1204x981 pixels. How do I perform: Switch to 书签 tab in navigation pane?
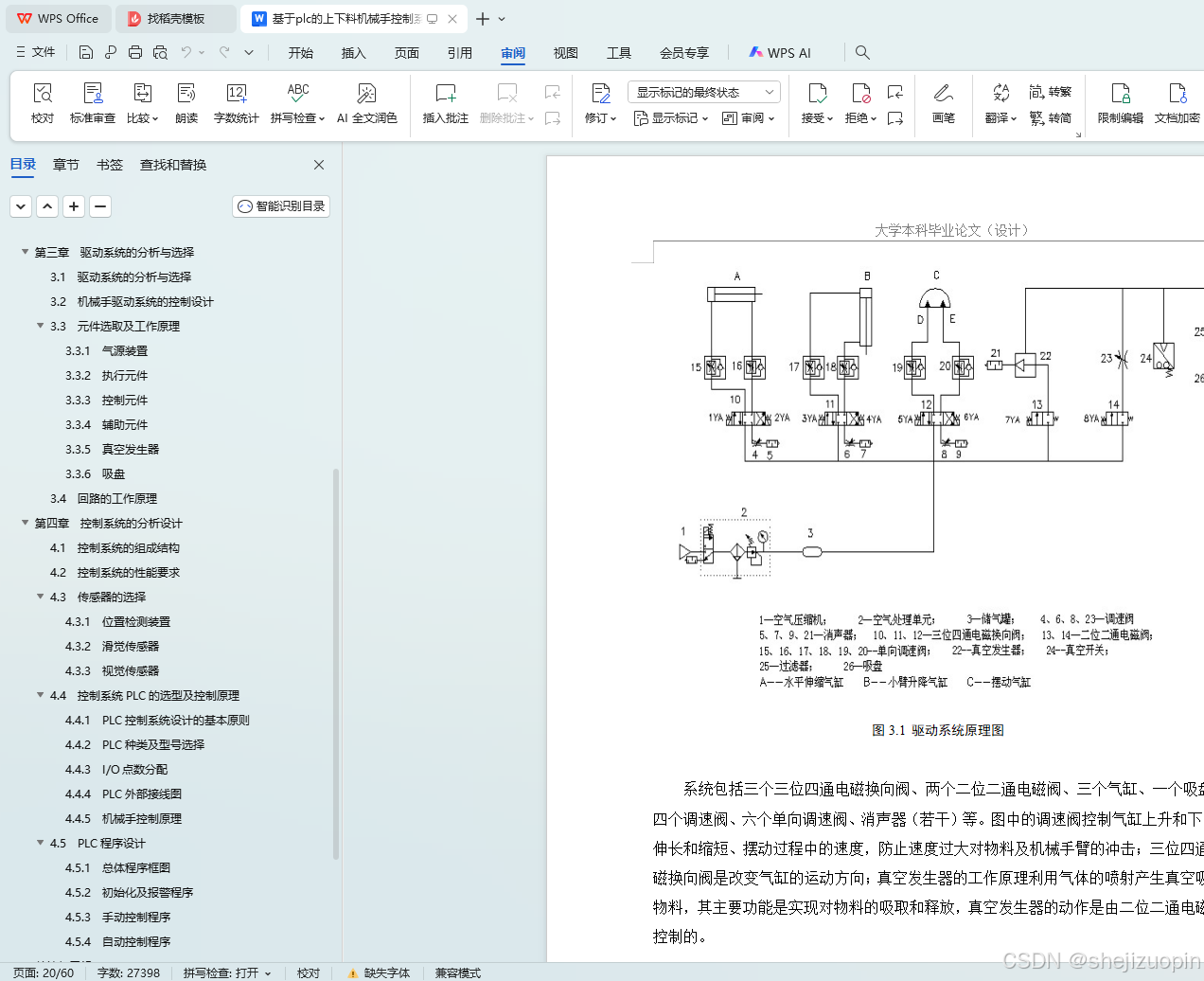[110, 165]
